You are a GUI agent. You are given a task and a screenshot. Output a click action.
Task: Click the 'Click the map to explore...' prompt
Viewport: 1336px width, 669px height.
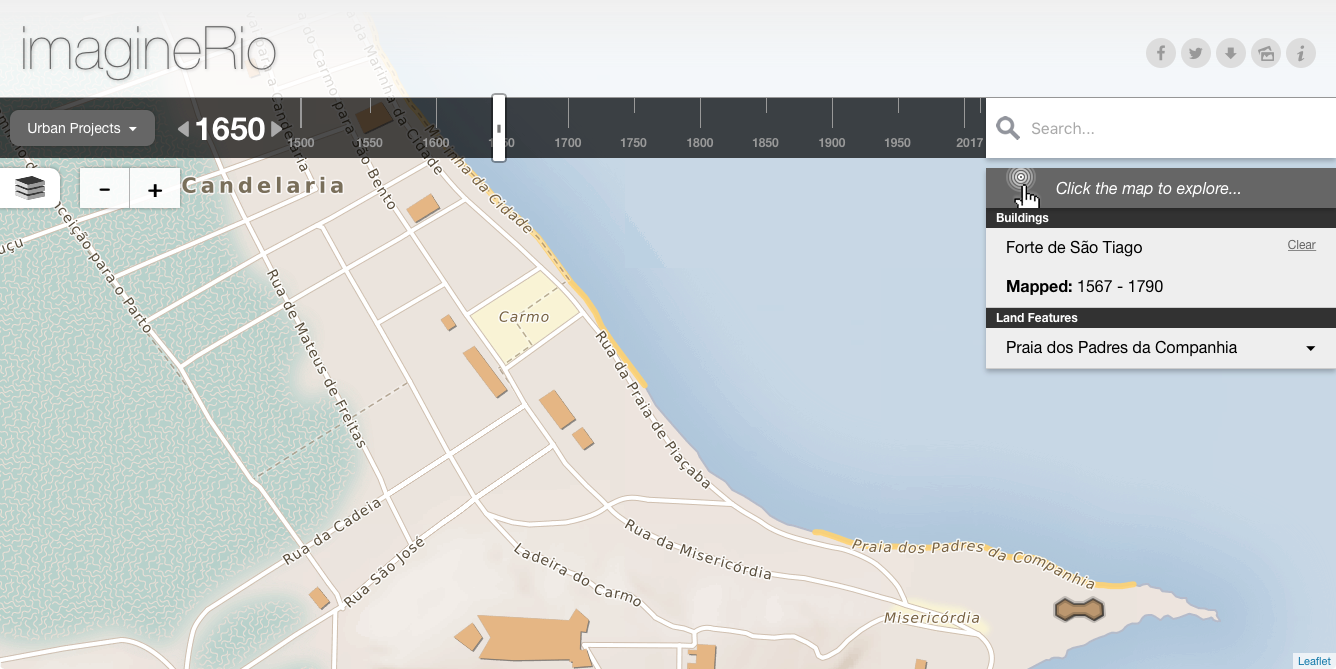coord(1148,188)
